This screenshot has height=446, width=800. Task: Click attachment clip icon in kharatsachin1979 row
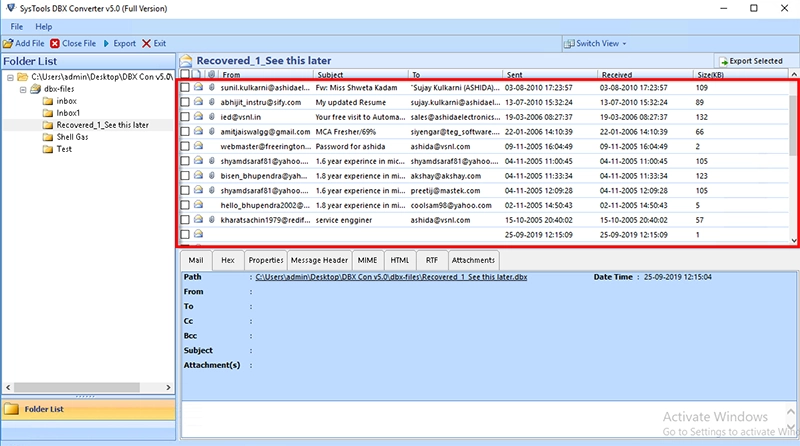click(212, 220)
